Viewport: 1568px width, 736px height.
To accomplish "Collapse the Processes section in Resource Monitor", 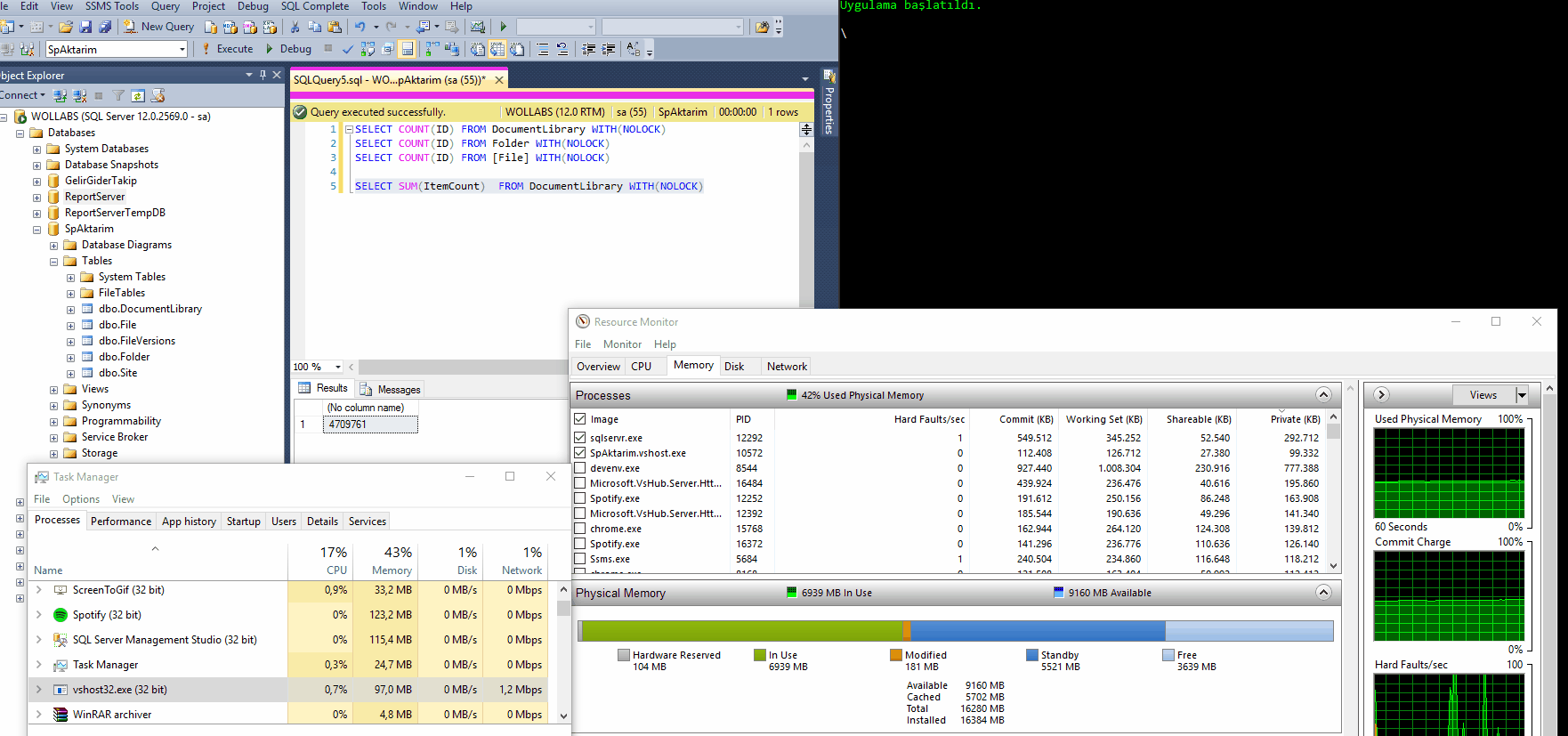I will (1323, 395).
